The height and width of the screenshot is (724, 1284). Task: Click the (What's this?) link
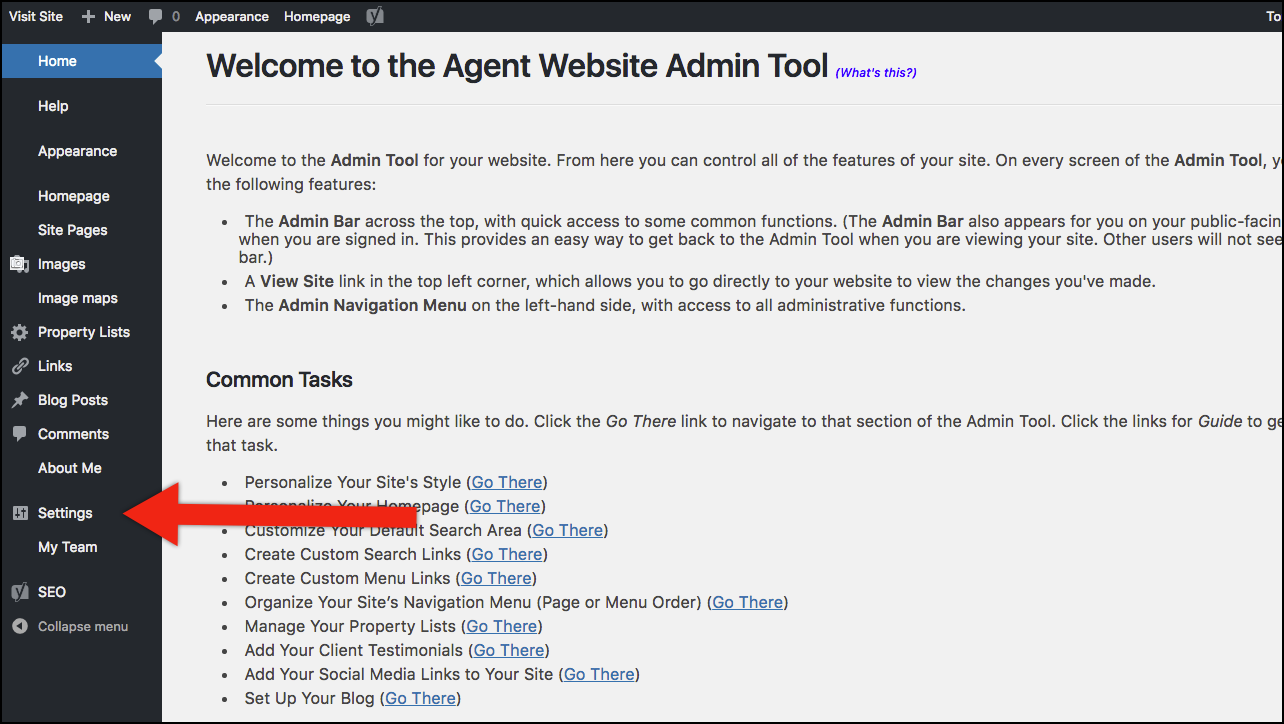[875, 71]
